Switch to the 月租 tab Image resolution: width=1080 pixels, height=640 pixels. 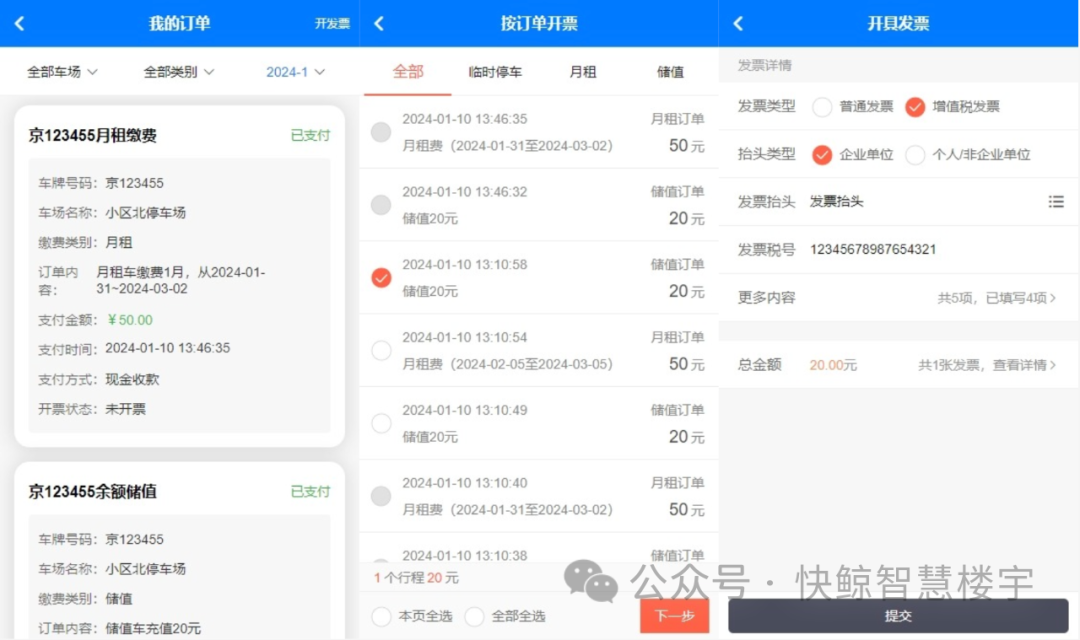pyautogui.click(x=583, y=72)
